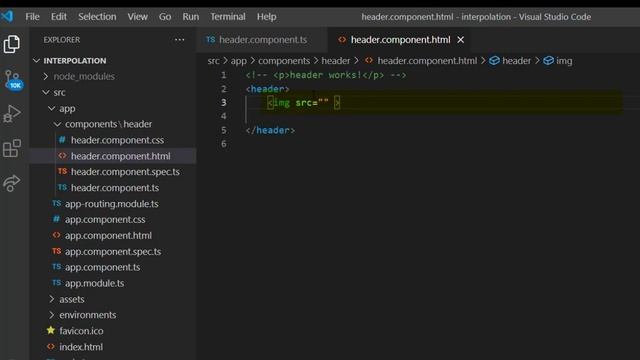Expand the node_modules folder

point(84,76)
